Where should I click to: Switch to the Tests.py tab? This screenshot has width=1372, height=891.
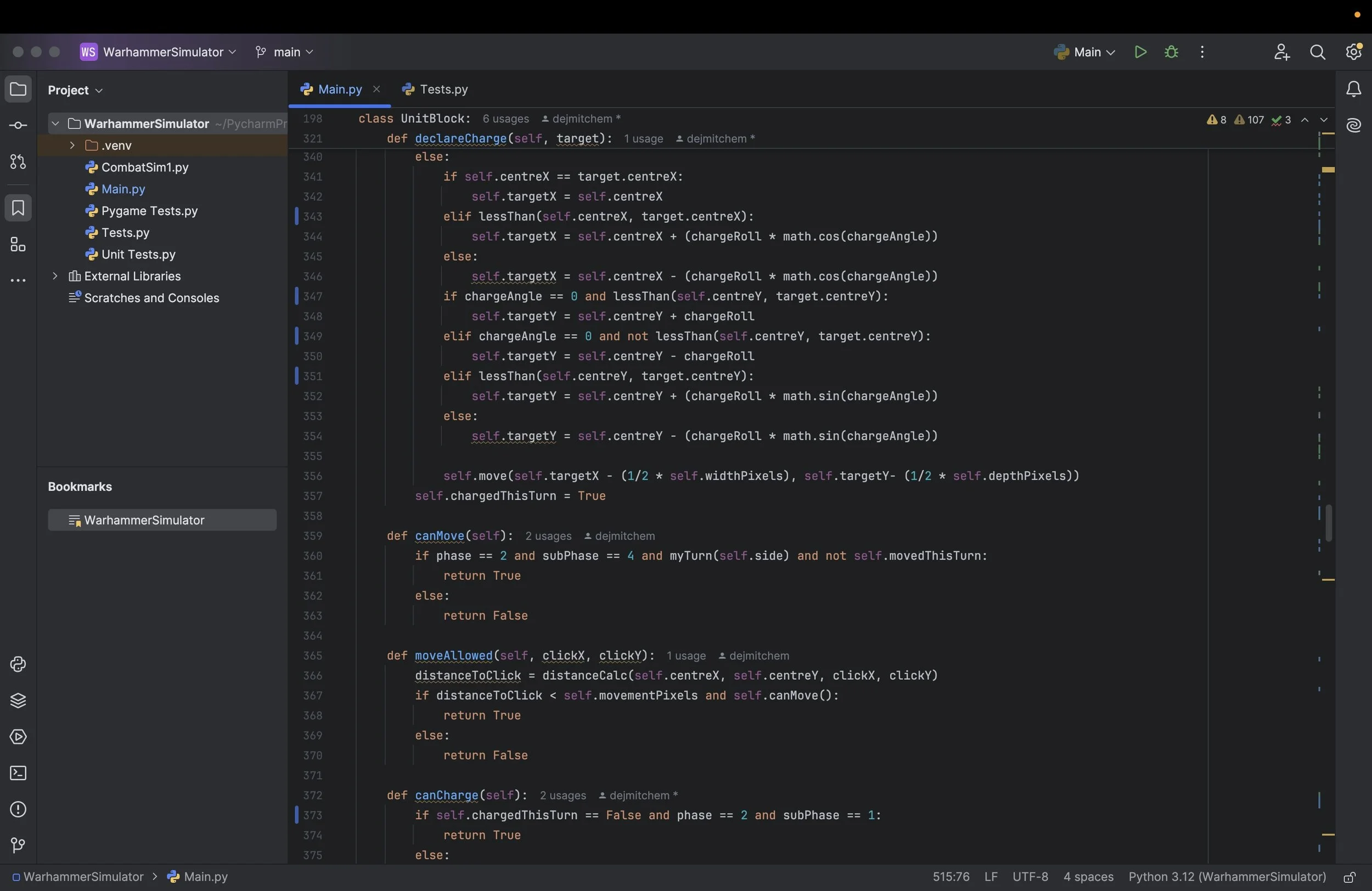pos(443,89)
